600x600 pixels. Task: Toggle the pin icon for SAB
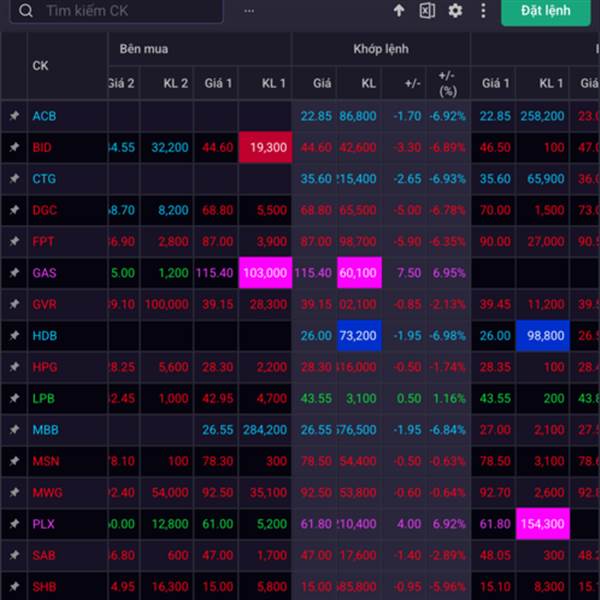[15, 555]
